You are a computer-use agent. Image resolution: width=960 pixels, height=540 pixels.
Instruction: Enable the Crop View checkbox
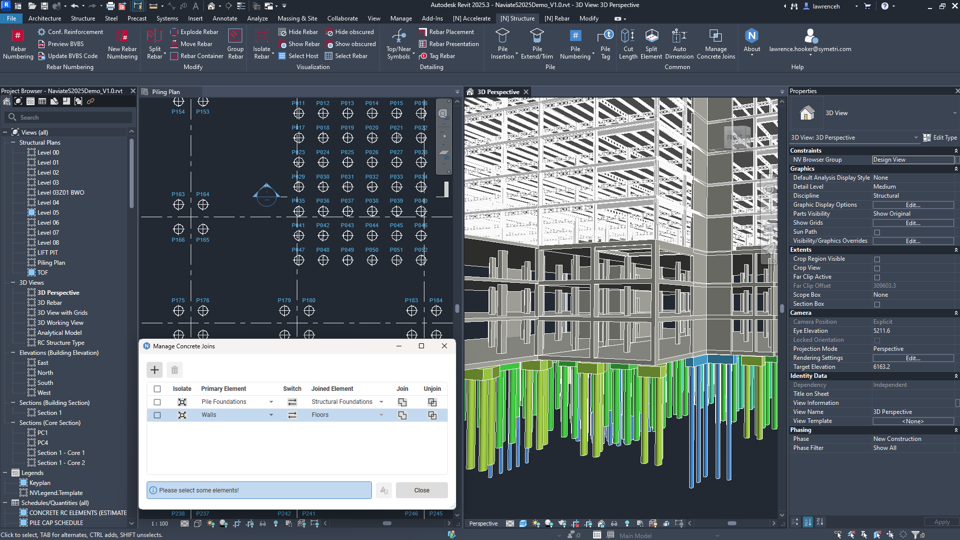877,268
